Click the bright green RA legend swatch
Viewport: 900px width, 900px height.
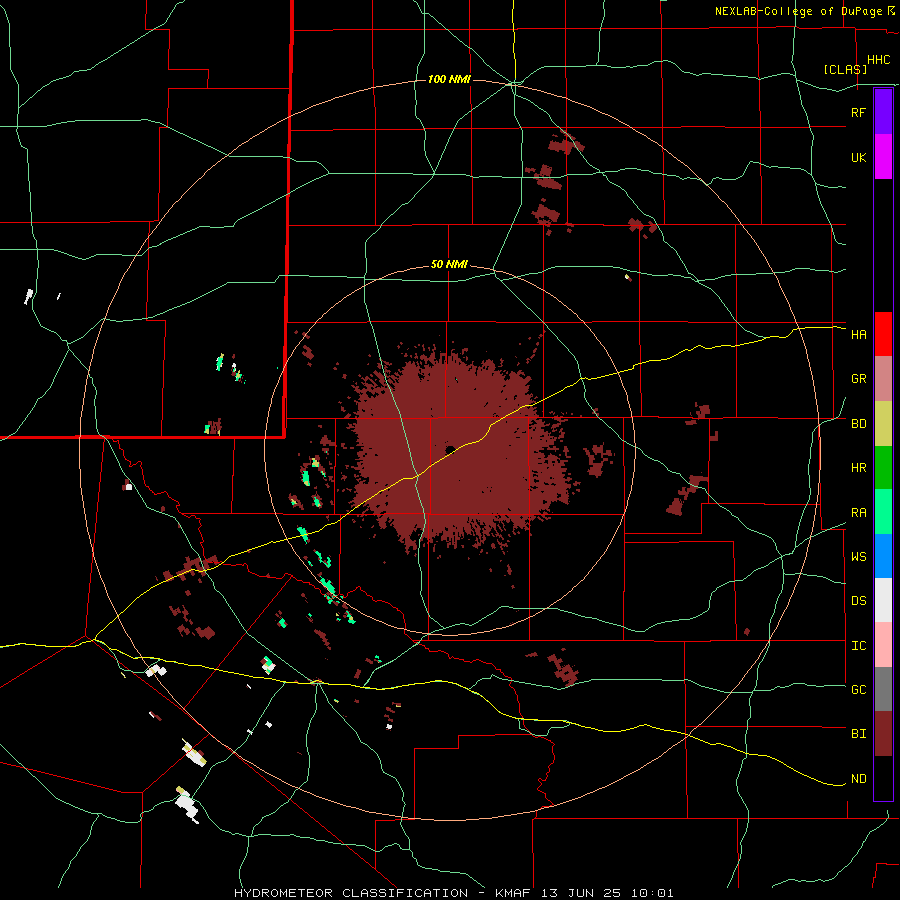(x=883, y=512)
